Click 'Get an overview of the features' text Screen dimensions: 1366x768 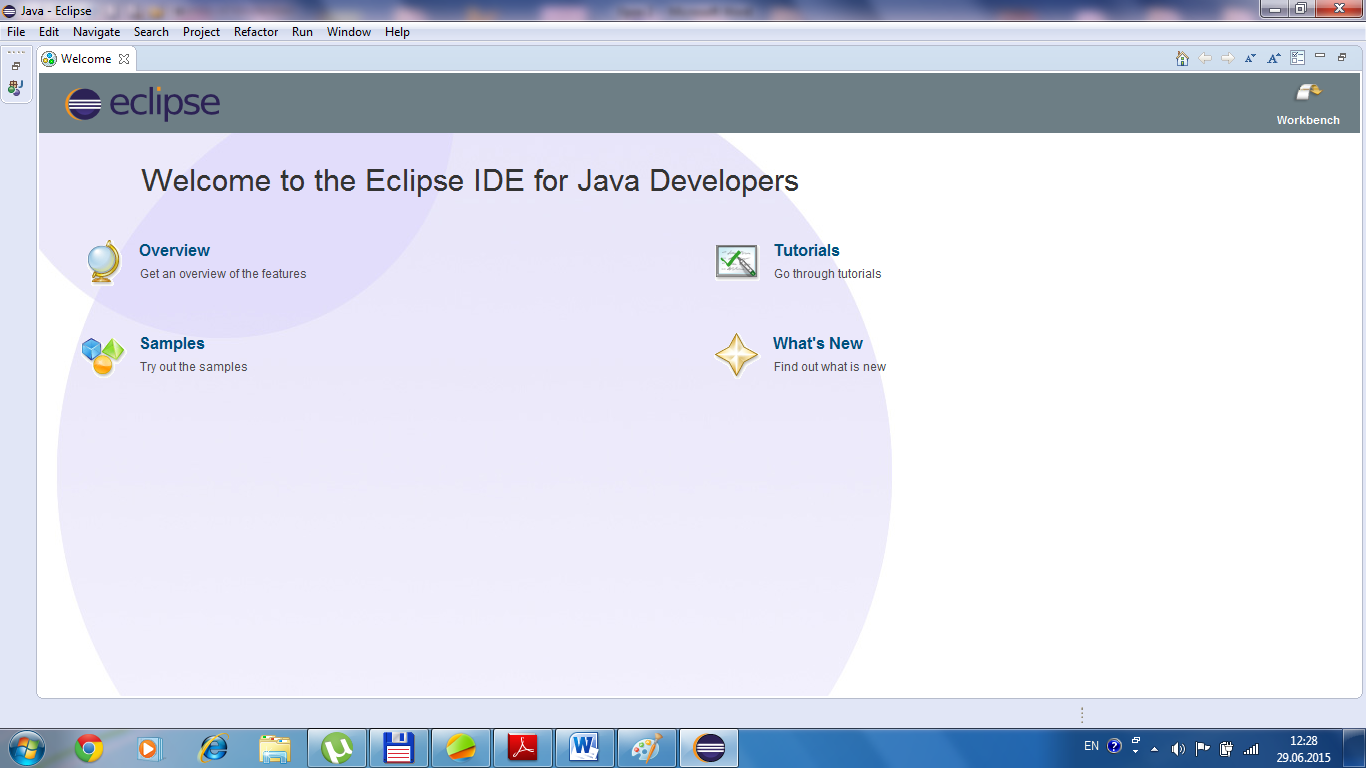pyautogui.click(x=223, y=274)
